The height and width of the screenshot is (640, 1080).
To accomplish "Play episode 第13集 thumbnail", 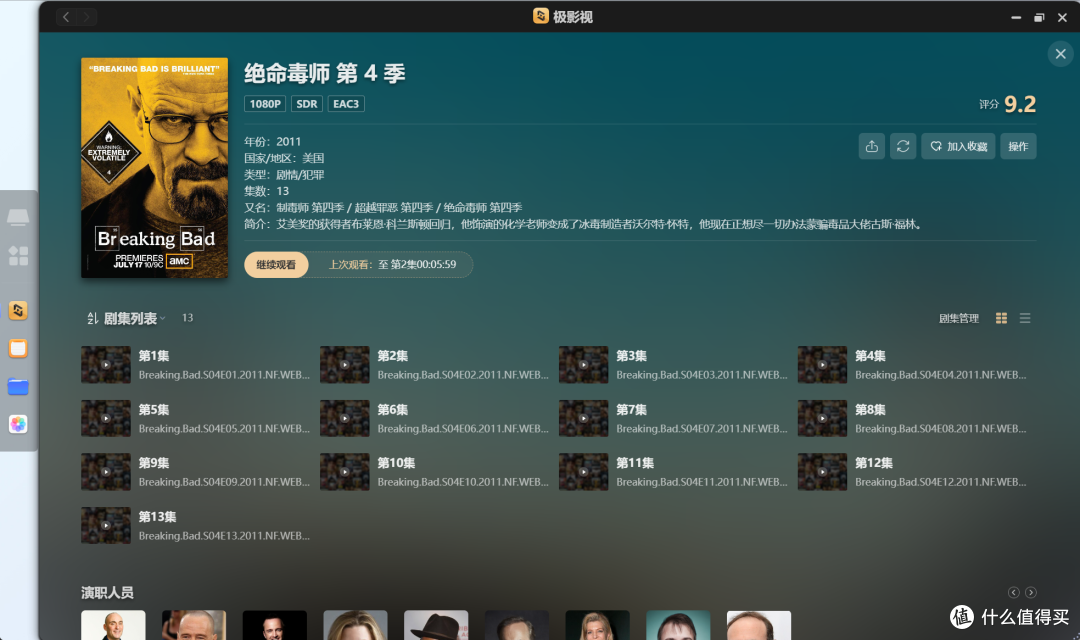I will tap(105, 526).
